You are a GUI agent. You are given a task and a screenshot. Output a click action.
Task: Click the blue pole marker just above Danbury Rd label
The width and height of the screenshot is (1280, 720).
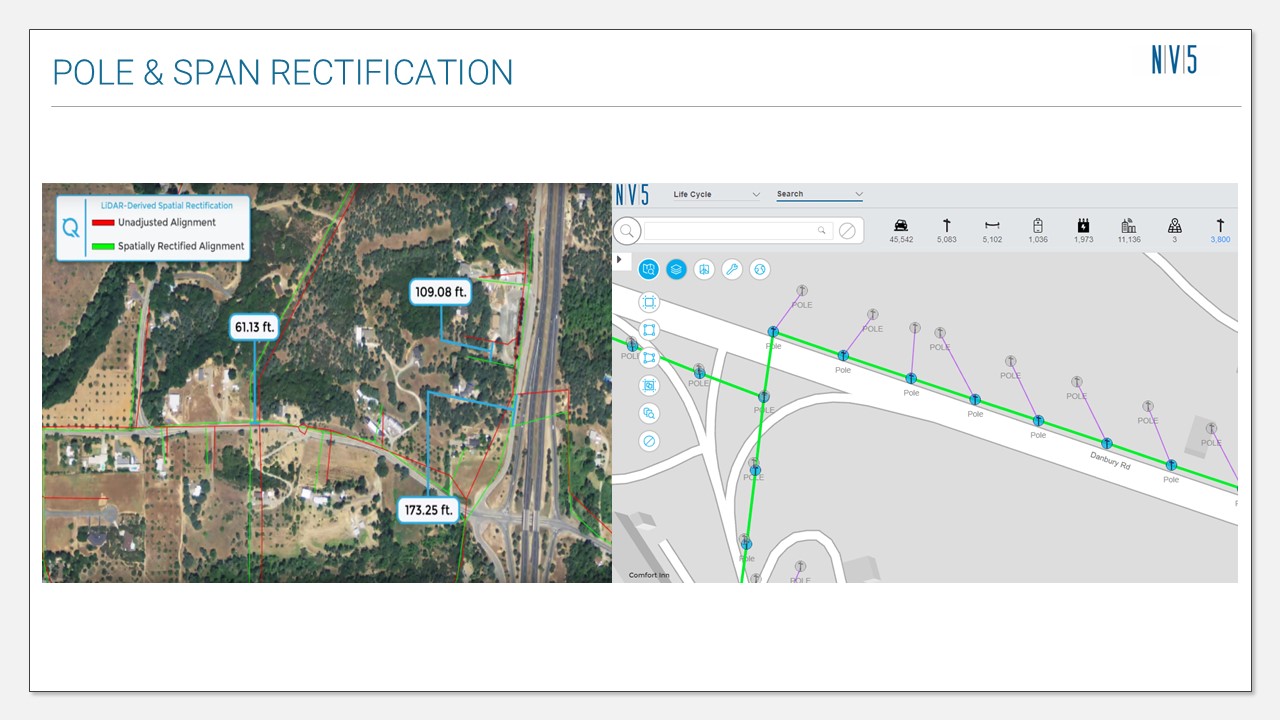coord(1106,443)
